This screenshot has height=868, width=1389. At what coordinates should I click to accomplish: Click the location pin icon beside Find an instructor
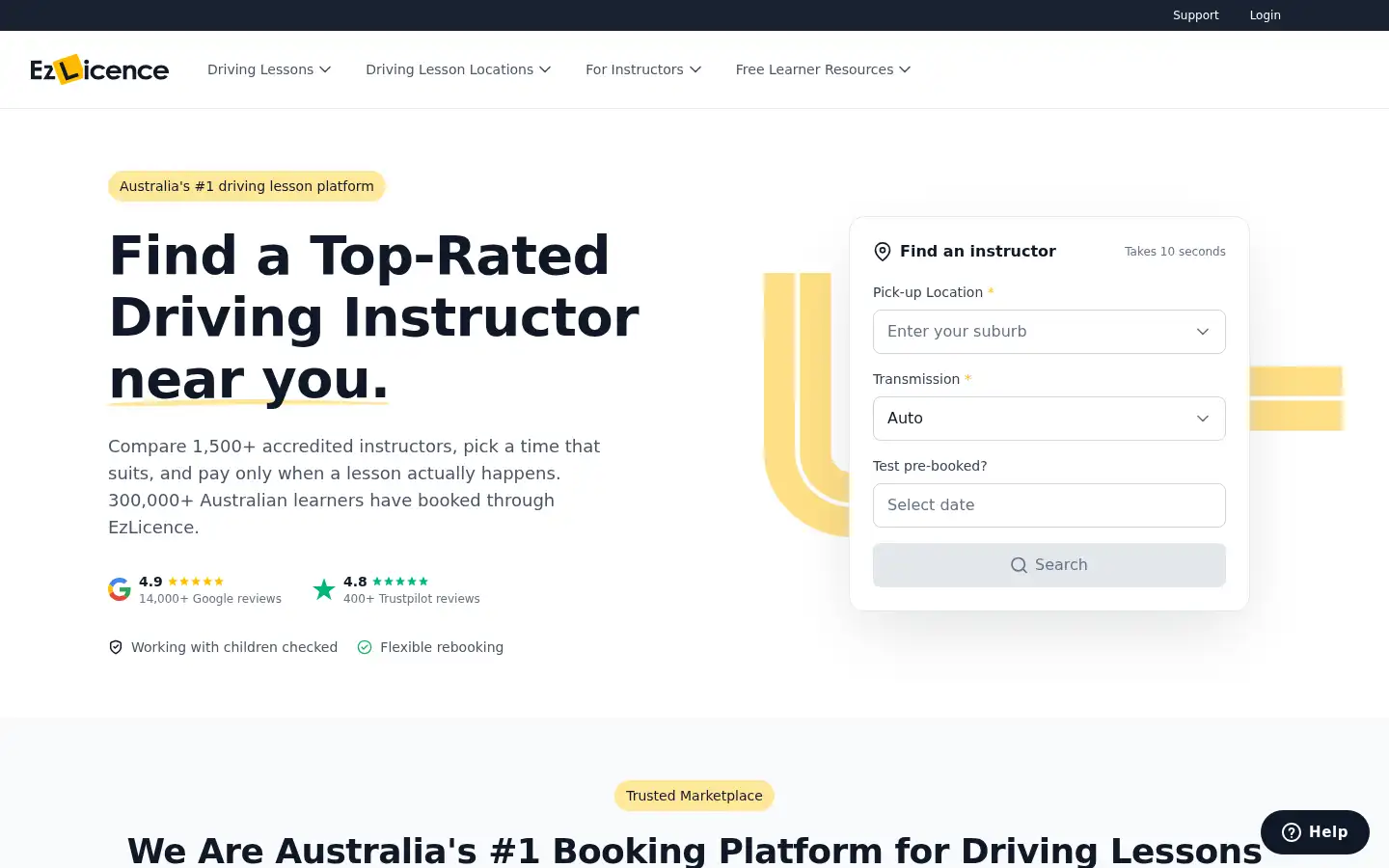883,252
